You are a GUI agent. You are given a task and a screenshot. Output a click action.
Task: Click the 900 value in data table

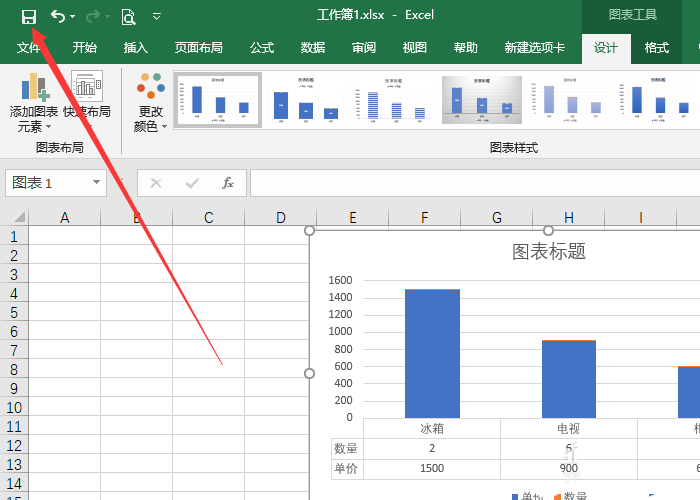point(568,468)
